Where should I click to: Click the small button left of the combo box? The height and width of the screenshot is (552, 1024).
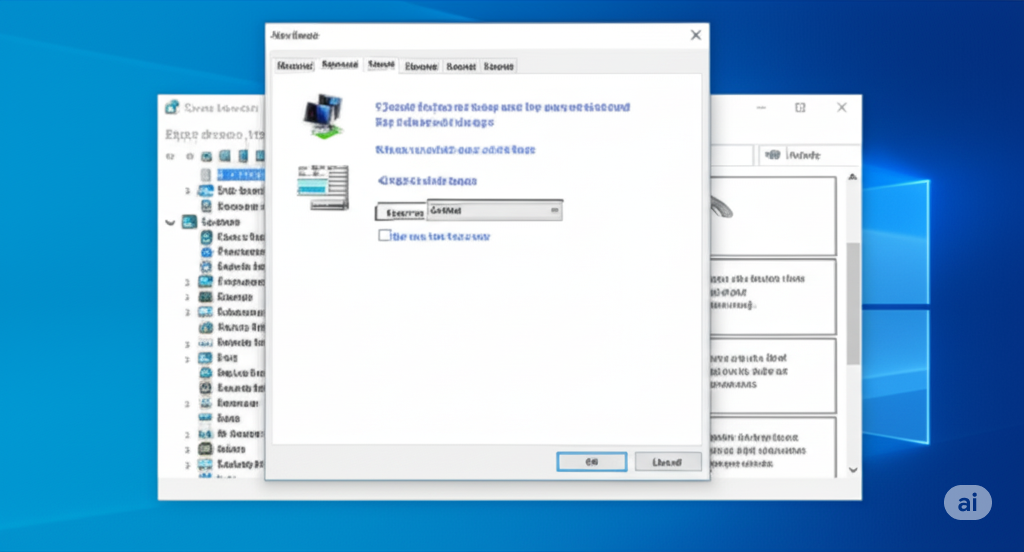click(401, 213)
